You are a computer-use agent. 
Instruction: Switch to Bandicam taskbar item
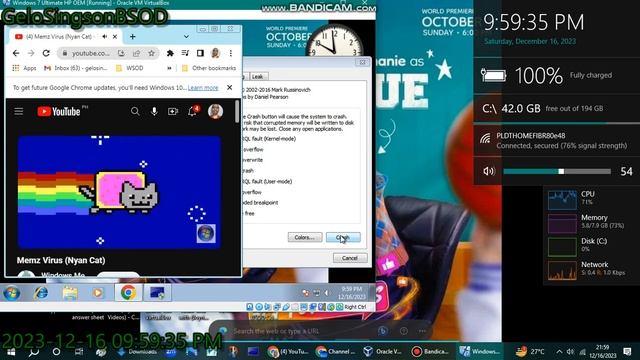click(431, 351)
